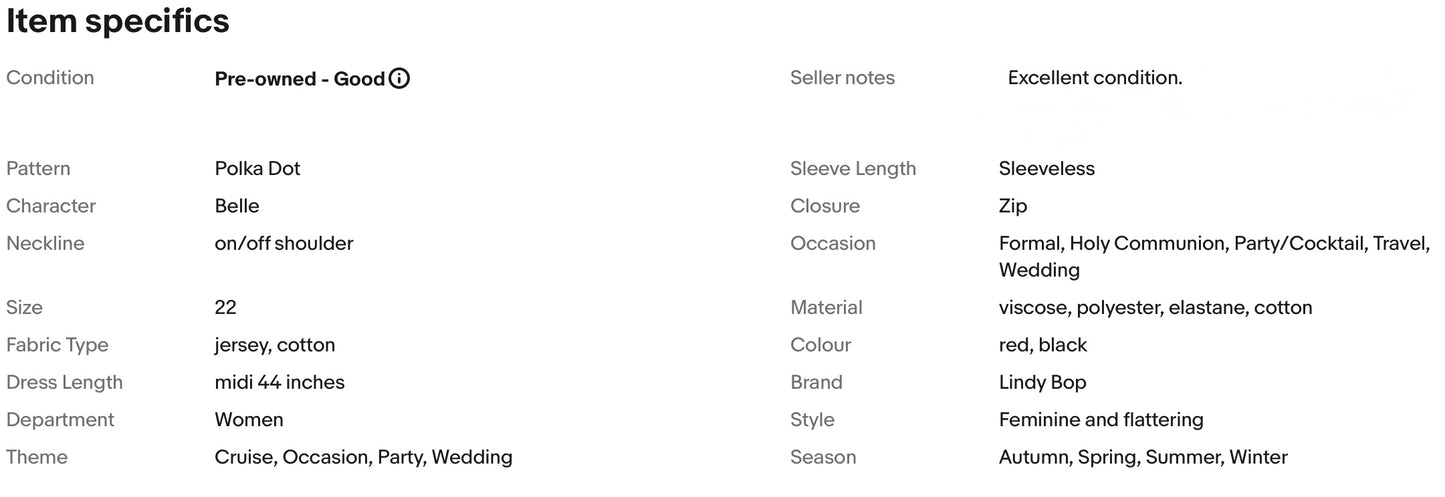Click the Cruise, Occasion, Party, Wedding theme
This screenshot has width=1445, height=497.
[x=363, y=457]
